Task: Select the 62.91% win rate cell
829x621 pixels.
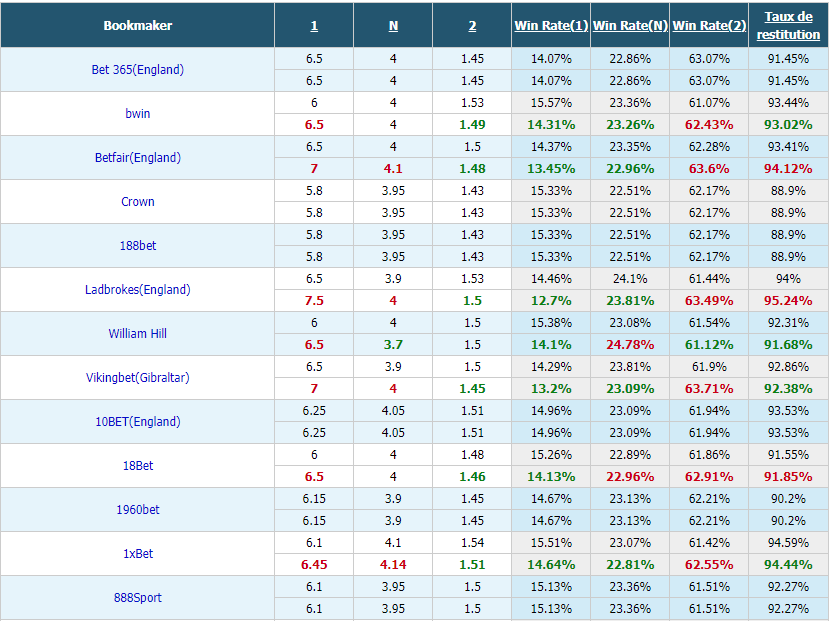Action: tap(709, 476)
